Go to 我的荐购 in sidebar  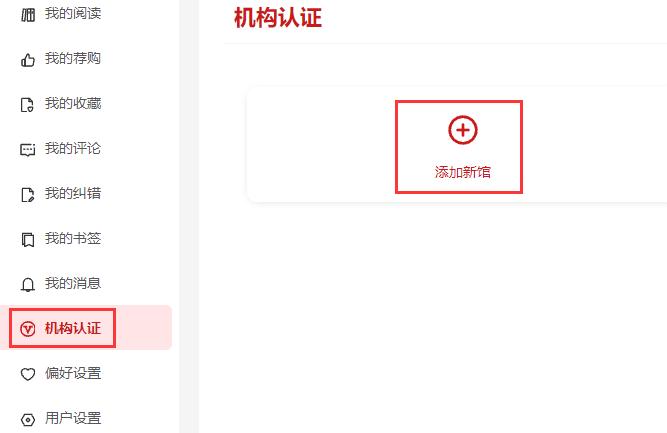tap(73, 58)
